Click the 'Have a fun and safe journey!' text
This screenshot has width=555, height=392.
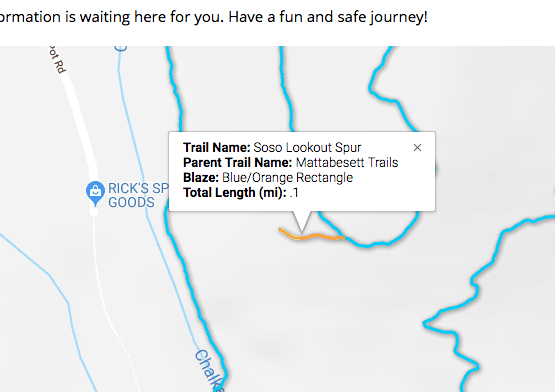click(328, 17)
